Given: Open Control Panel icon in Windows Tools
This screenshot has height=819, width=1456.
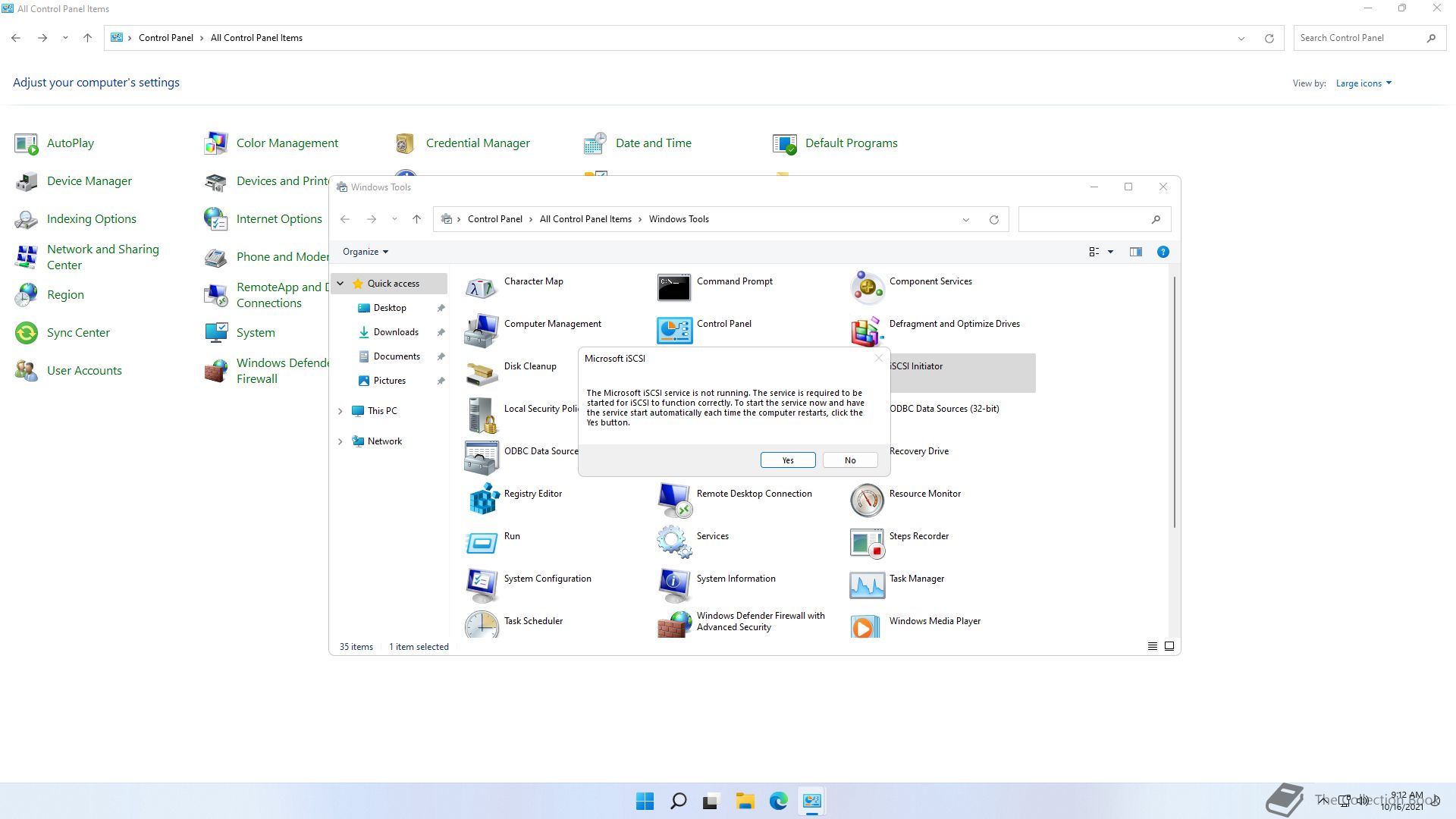Looking at the screenshot, I should 674,331.
